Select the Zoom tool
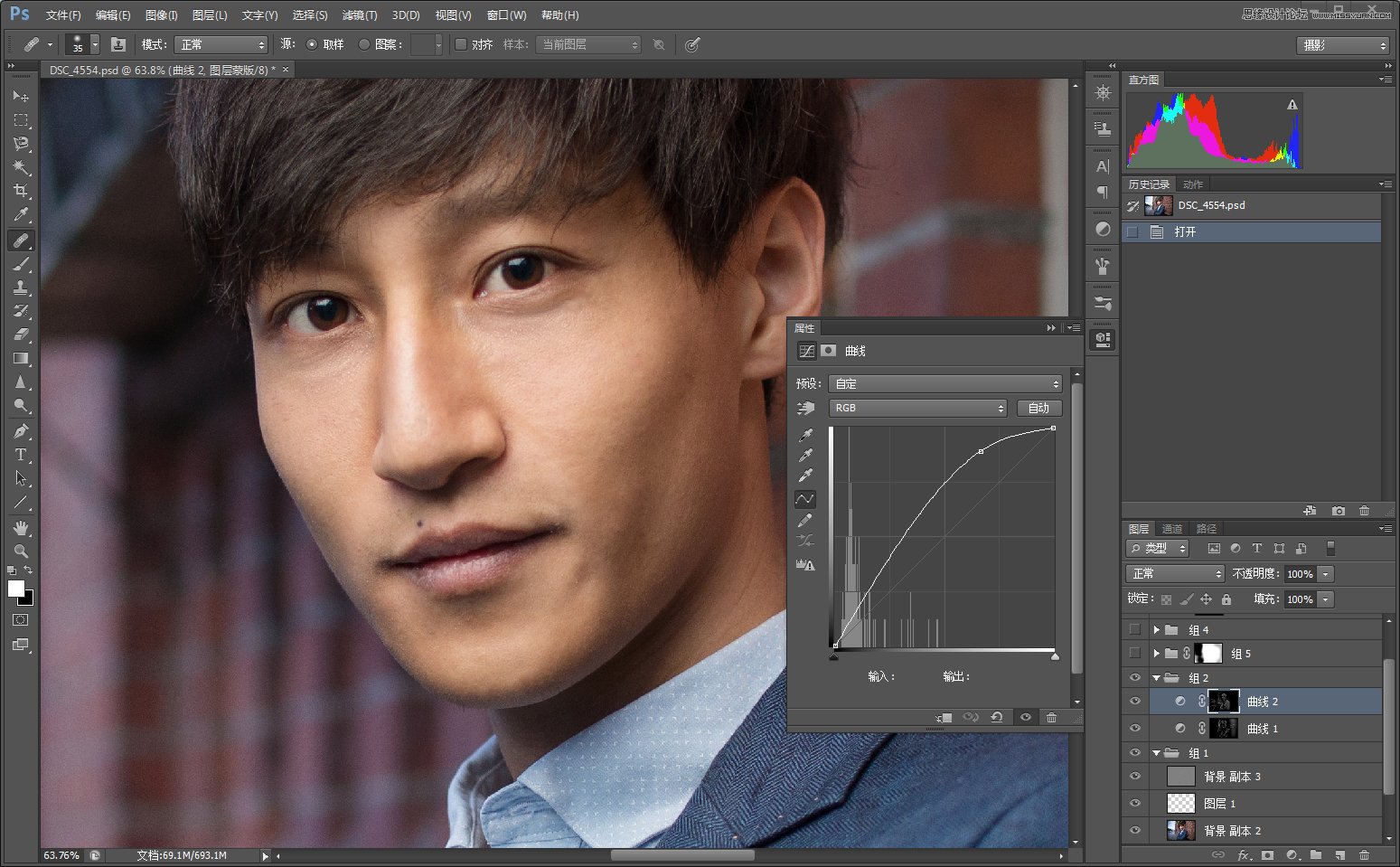1400x867 pixels. [21, 551]
